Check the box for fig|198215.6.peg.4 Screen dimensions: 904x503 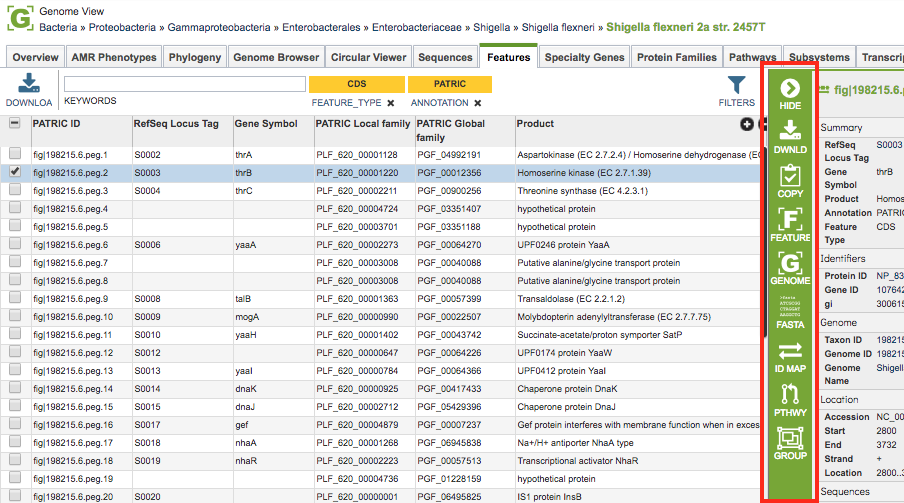[15, 208]
